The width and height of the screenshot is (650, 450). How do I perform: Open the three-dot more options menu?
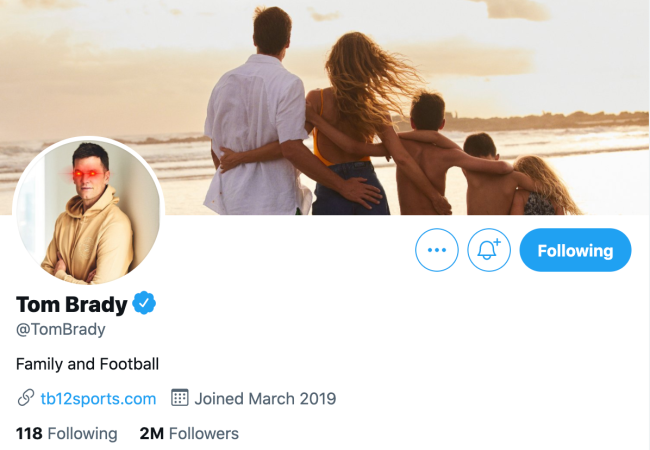tap(437, 250)
